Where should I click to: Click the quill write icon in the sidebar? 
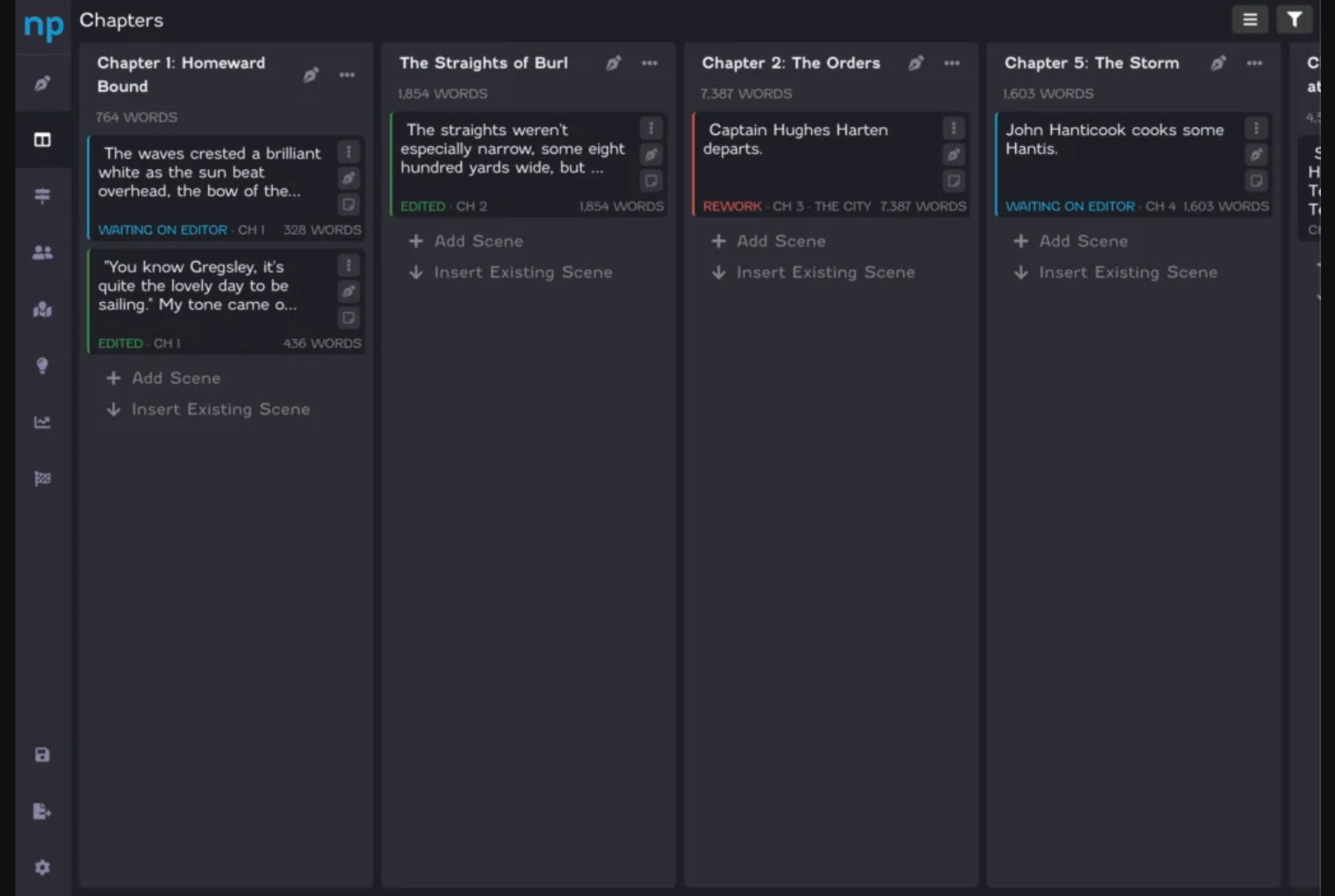tap(43, 83)
